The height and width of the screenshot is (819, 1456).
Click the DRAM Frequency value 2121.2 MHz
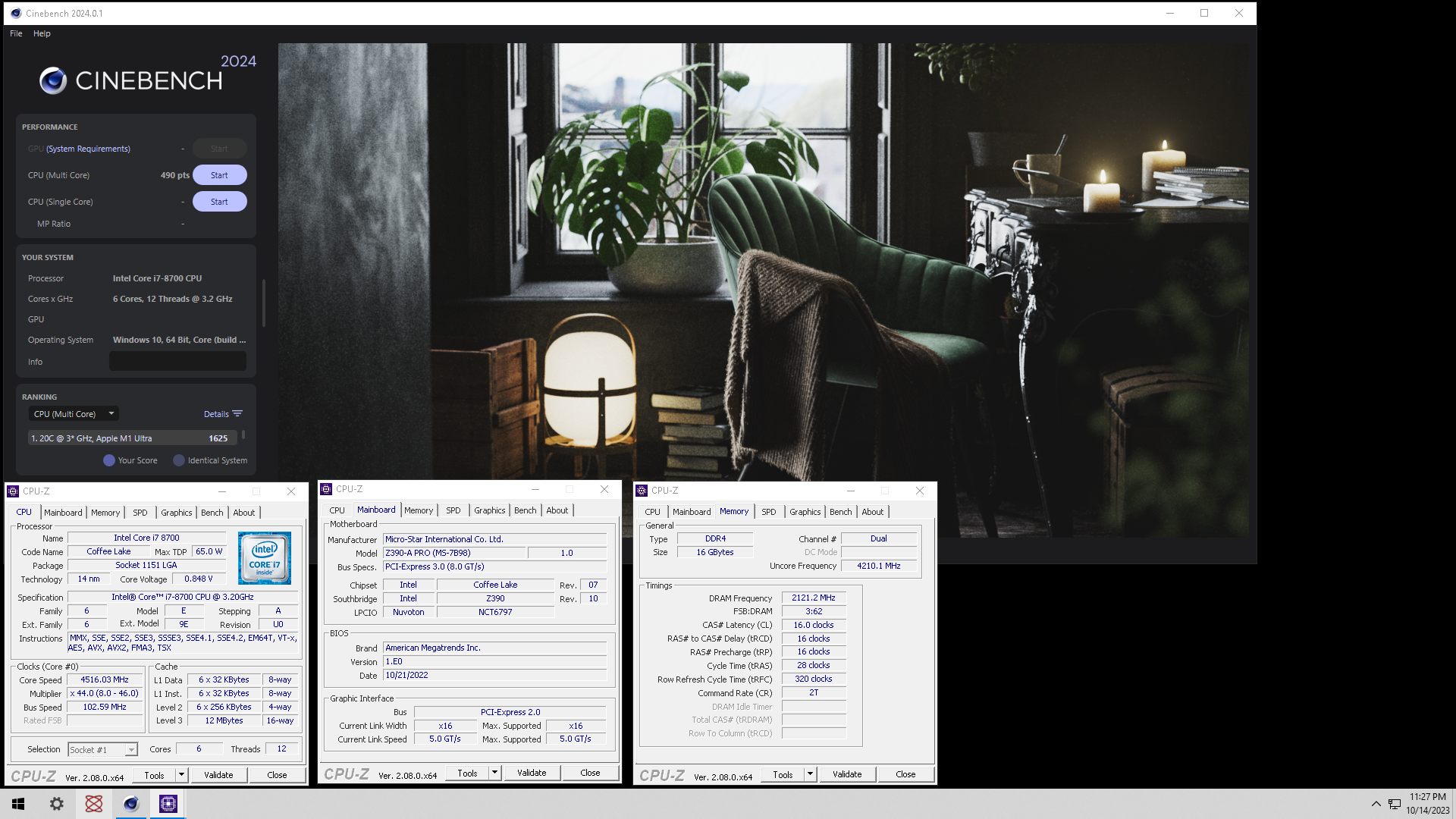click(x=814, y=598)
